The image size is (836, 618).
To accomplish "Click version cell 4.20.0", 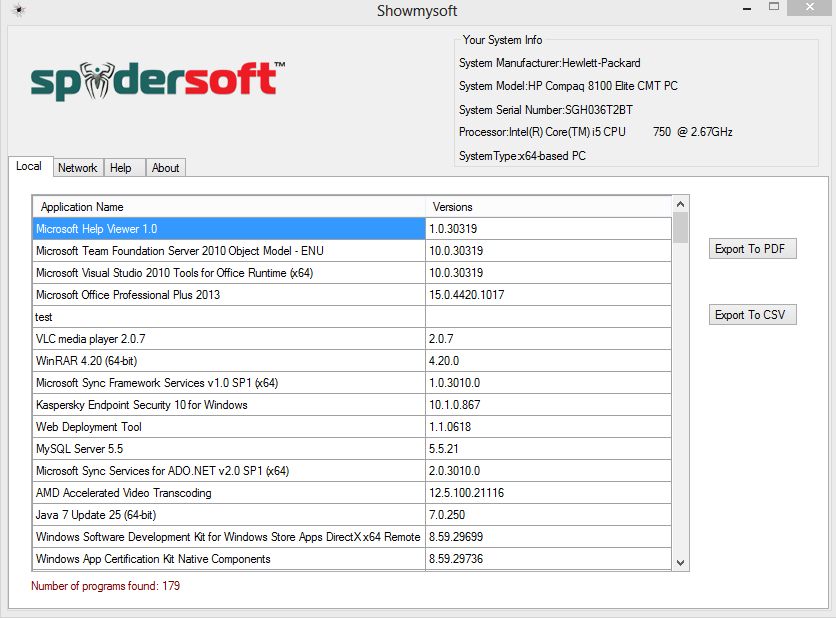I will click(549, 361).
